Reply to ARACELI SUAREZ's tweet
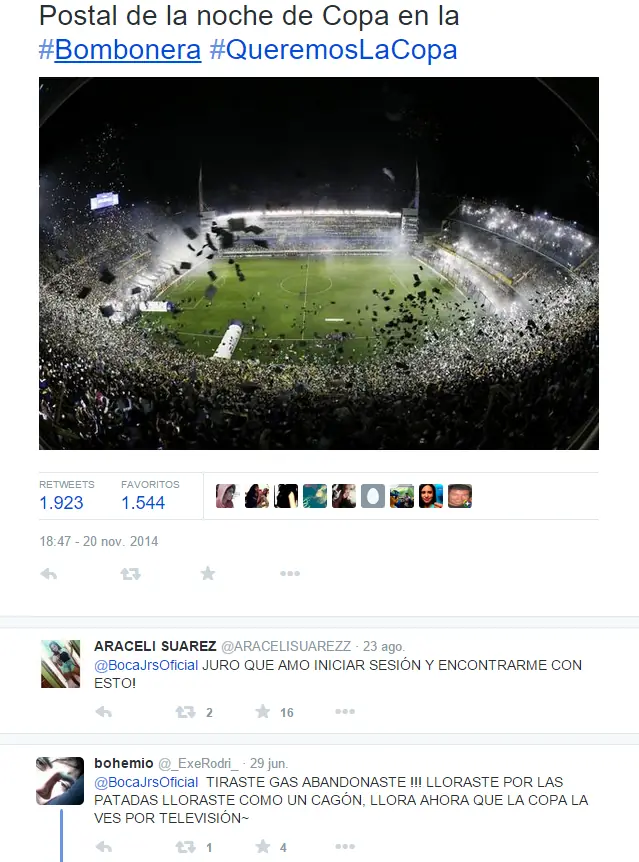 click(x=103, y=712)
